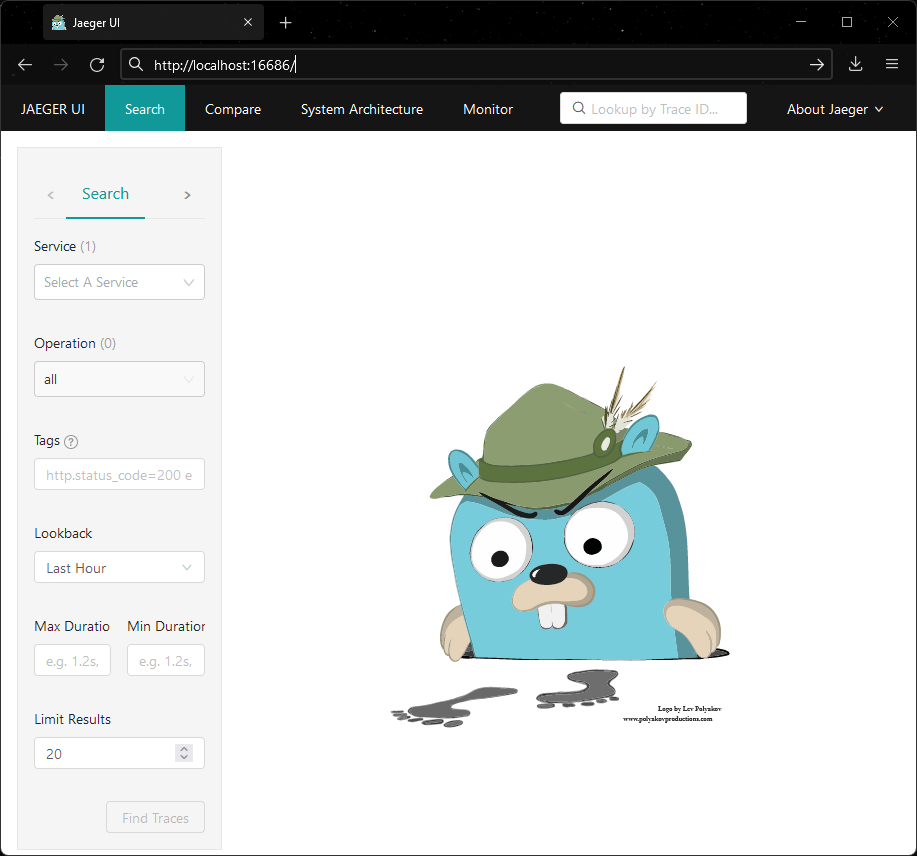Maximize the browser window
The width and height of the screenshot is (917, 856).
point(847,22)
